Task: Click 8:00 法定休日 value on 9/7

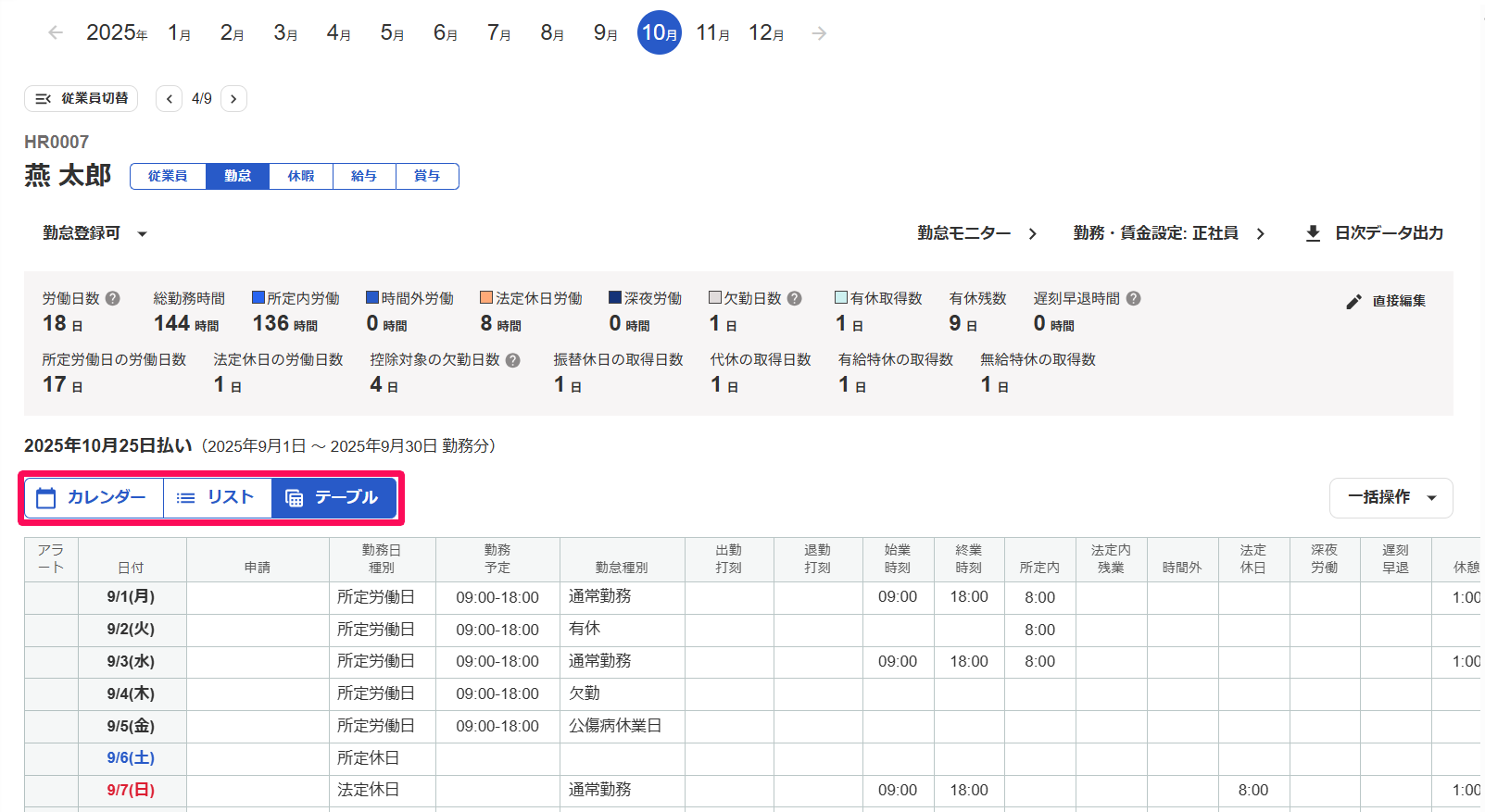Action: (x=1252, y=790)
